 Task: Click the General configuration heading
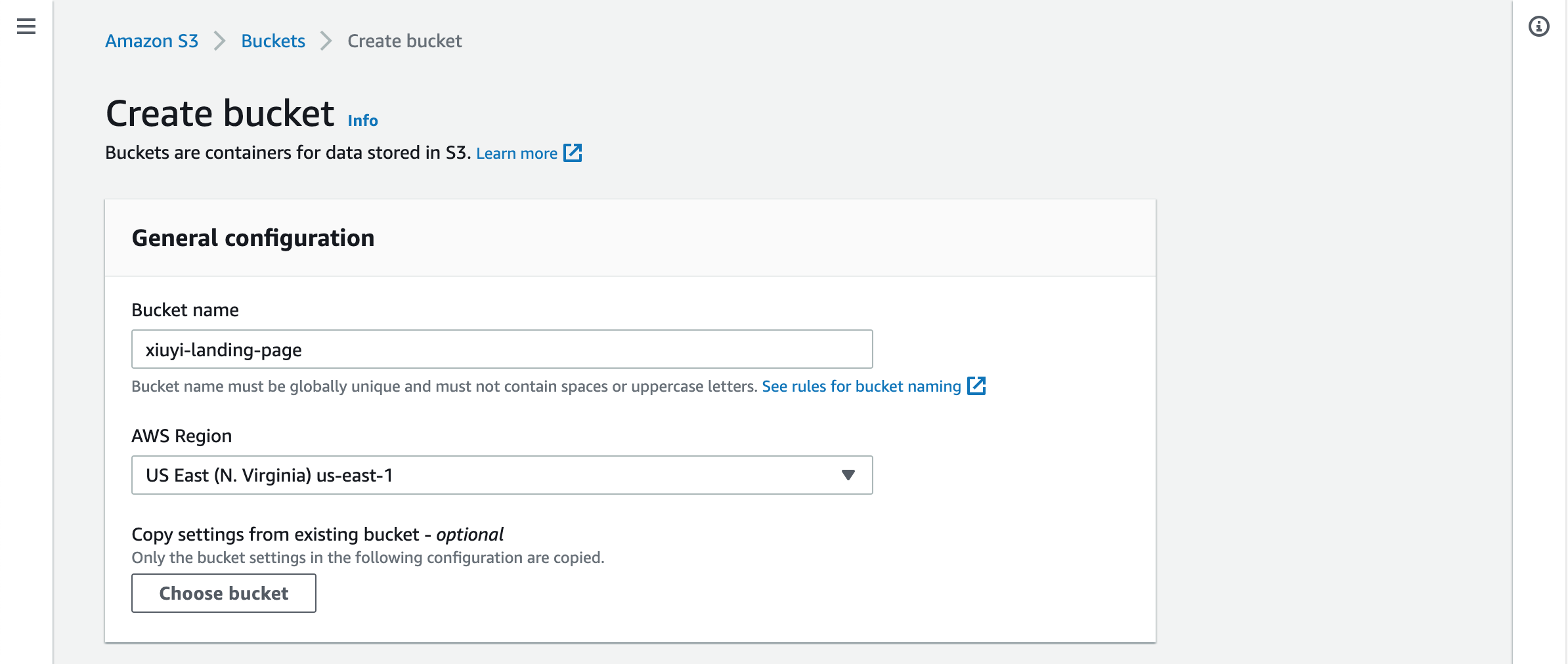pos(253,238)
